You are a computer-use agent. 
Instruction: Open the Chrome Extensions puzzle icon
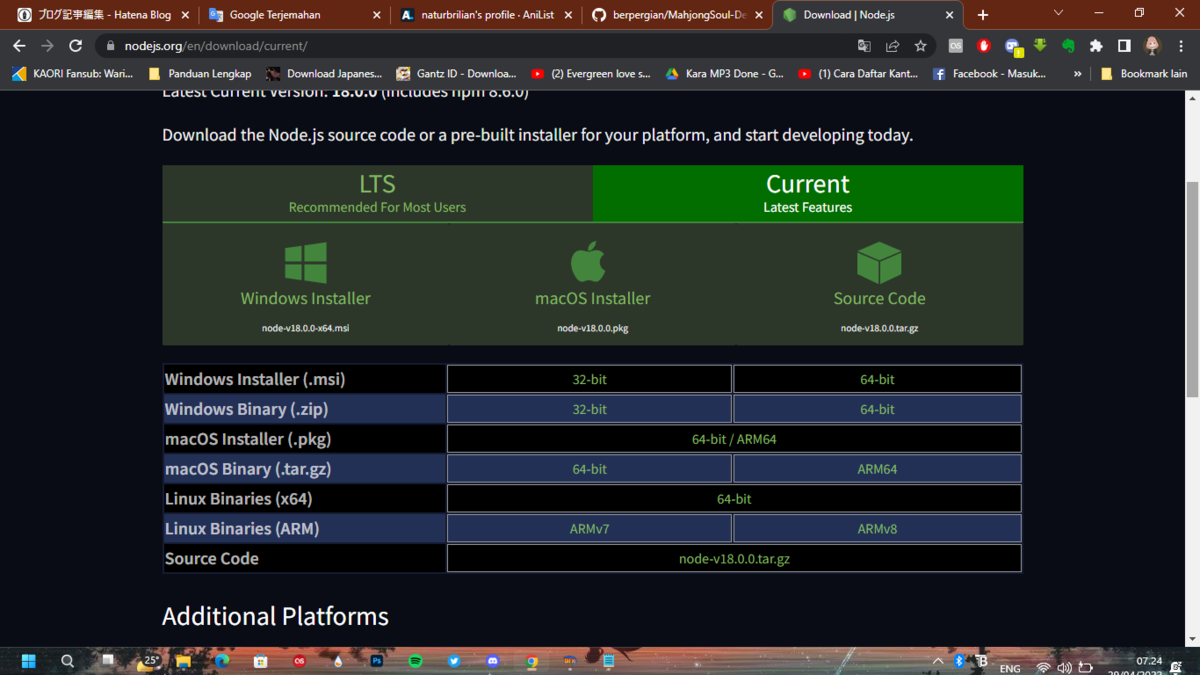coord(1096,46)
